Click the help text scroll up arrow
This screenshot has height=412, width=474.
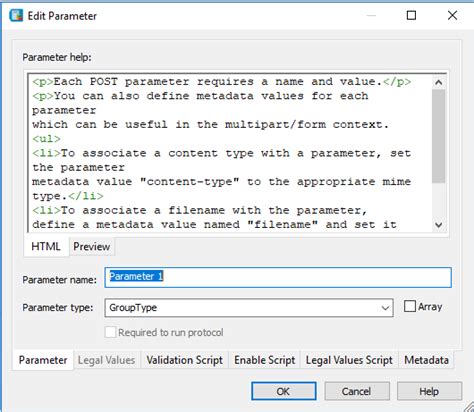pyautogui.click(x=439, y=82)
